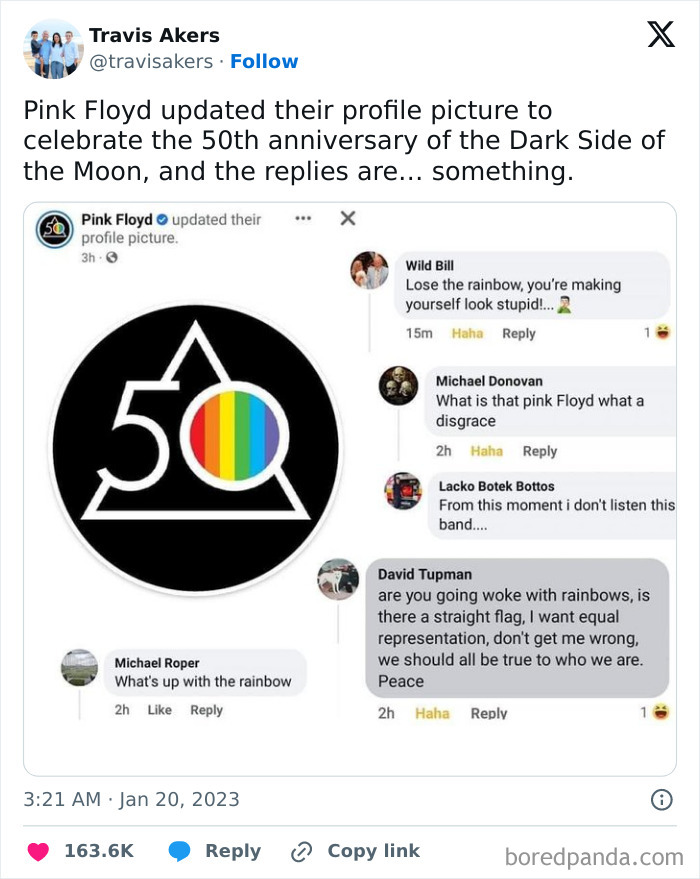This screenshot has height=879, width=700.
Task: Click the blue Reply speech bubble icon
Action: coord(182,850)
